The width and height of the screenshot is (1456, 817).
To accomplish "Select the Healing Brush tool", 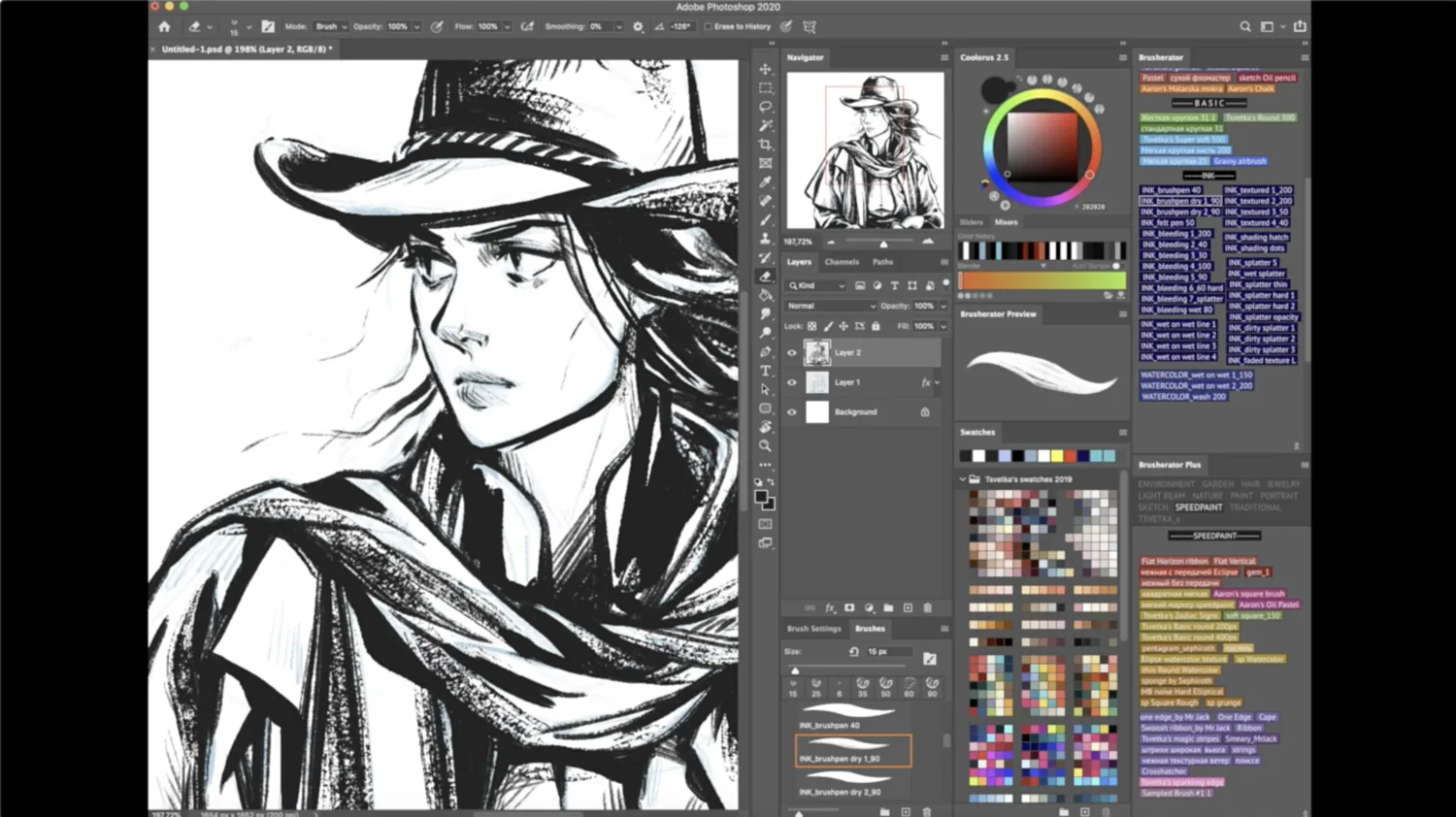I will coord(765,201).
